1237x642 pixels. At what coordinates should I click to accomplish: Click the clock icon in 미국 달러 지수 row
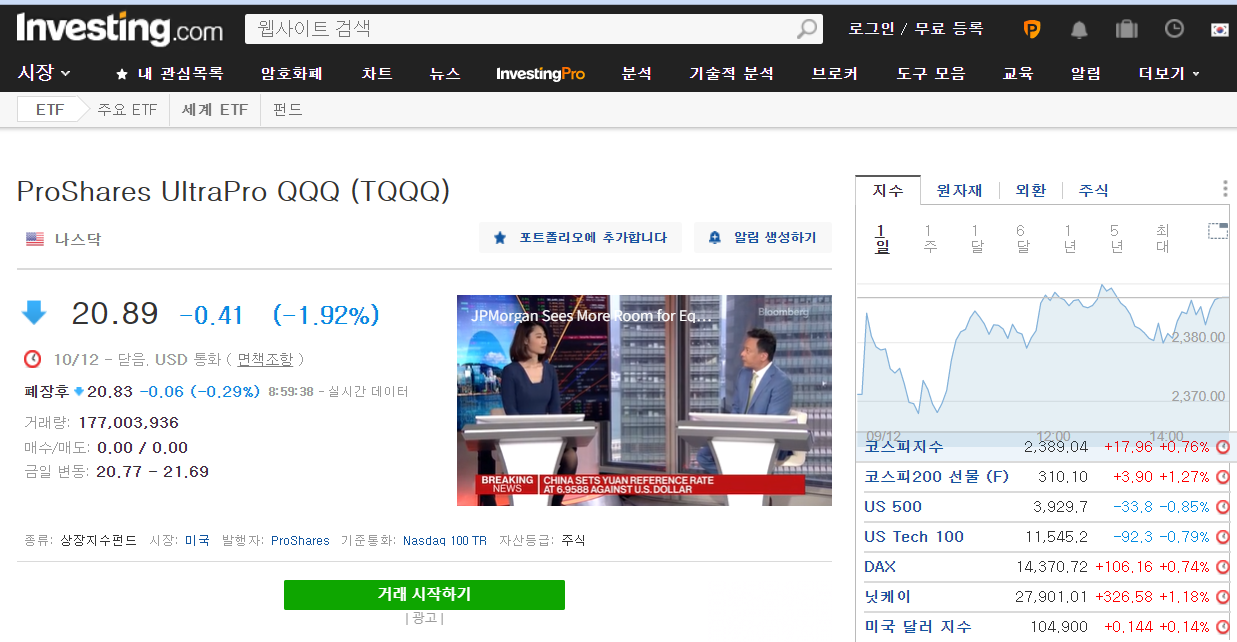1223,627
